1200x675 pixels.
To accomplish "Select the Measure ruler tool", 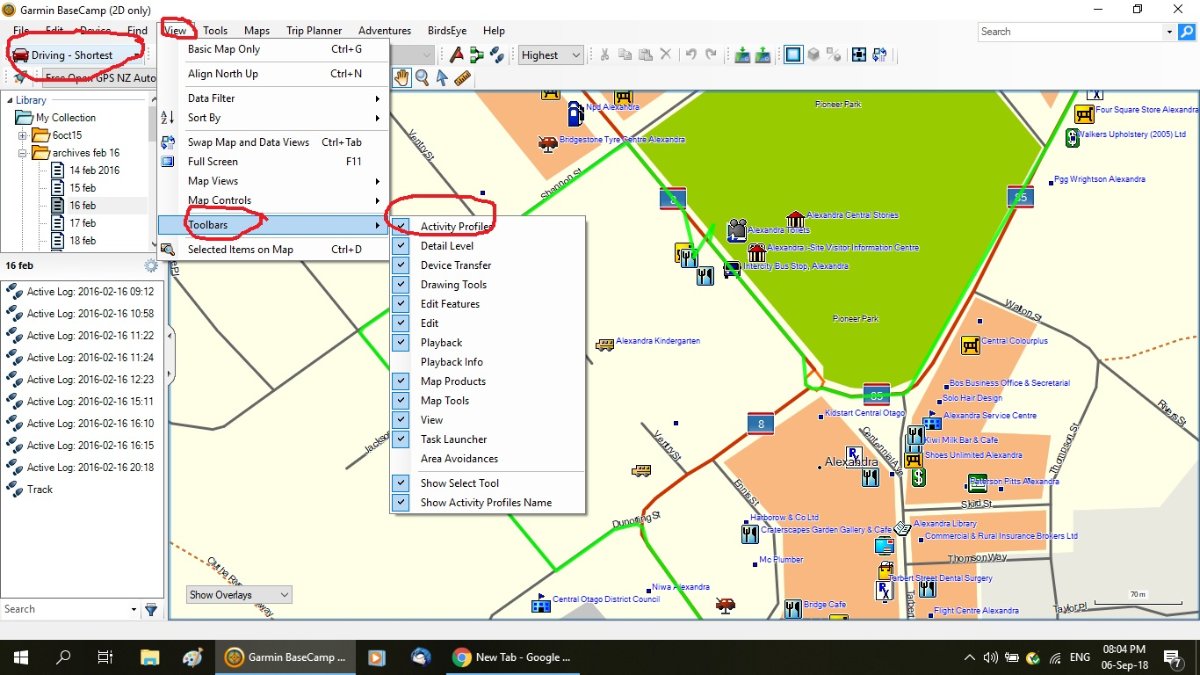I will tap(461, 78).
